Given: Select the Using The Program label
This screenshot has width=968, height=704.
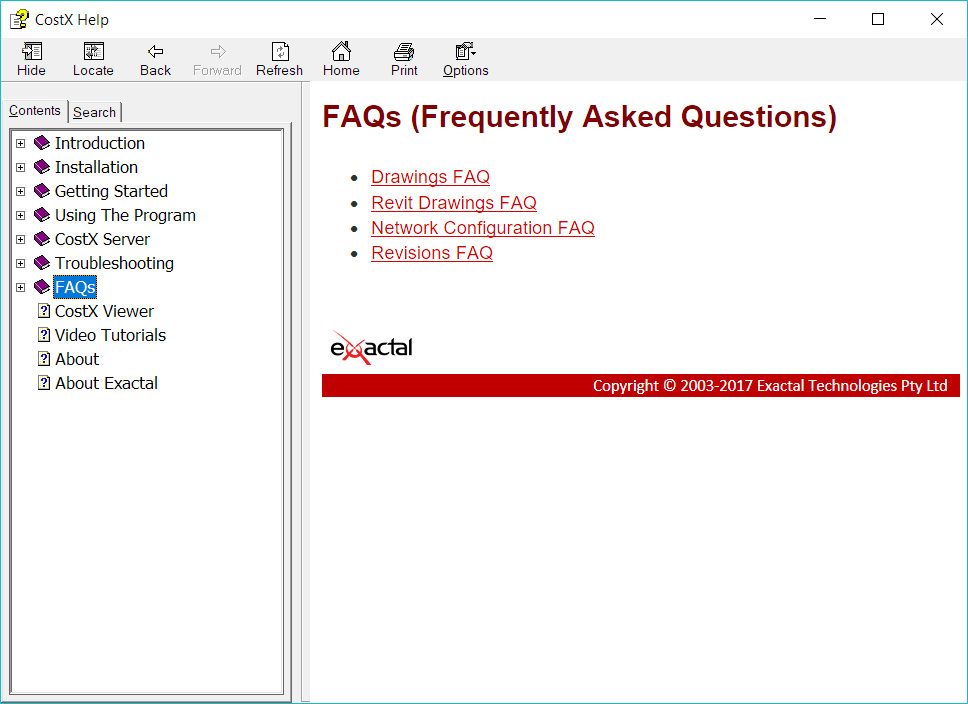Looking at the screenshot, I should (125, 216).
